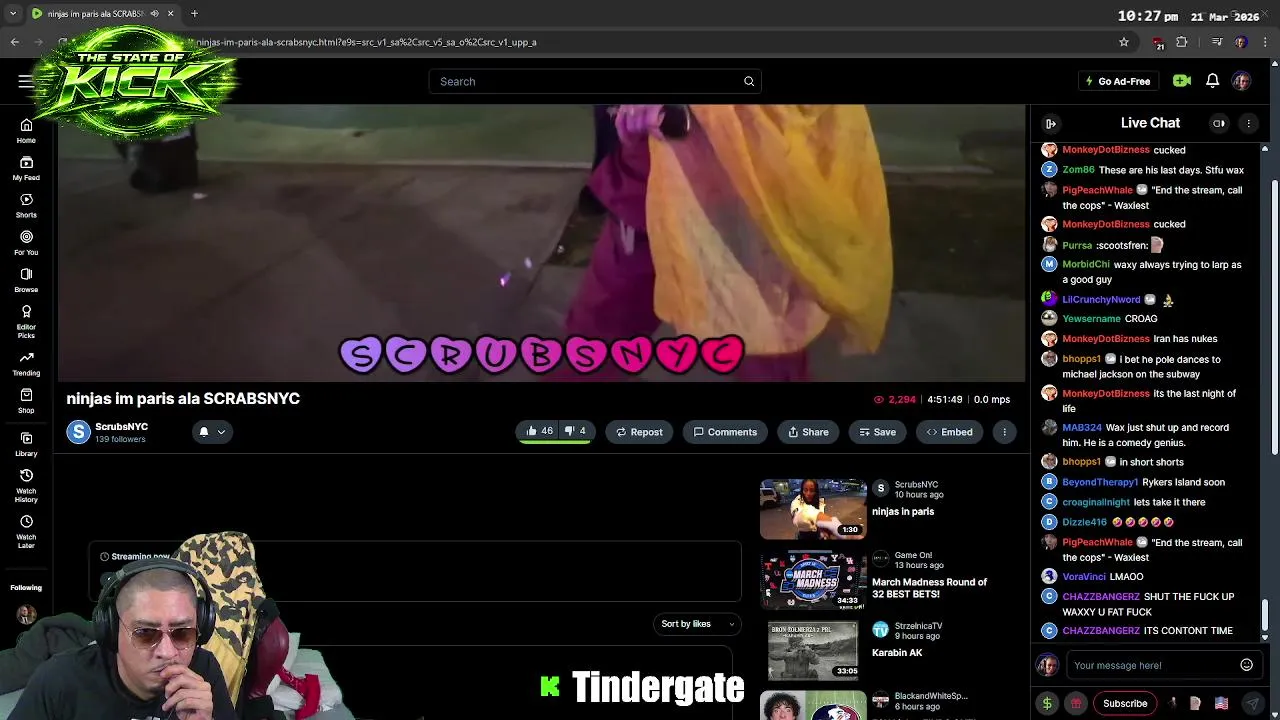The width and height of the screenshot is (1280, 720).
Task: Click the green dollar rant icon
Action: tap(1047, 703)
